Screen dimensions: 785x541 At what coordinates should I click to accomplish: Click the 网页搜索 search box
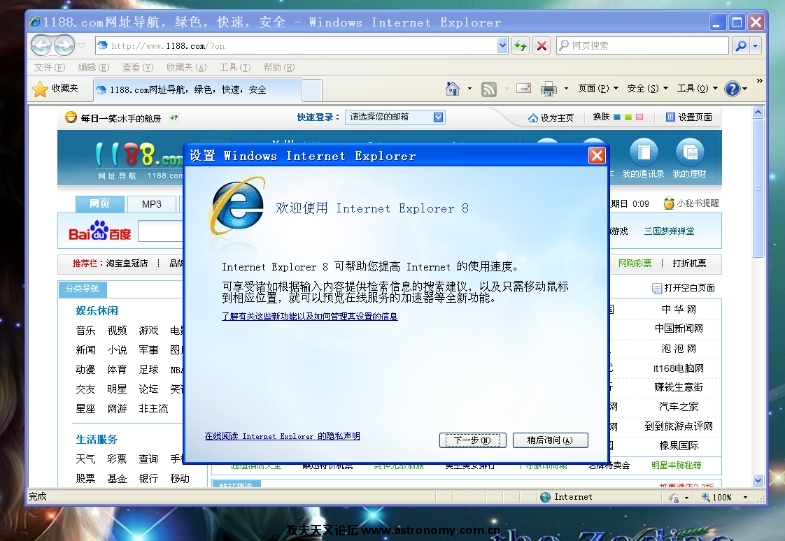pos(642,46)
